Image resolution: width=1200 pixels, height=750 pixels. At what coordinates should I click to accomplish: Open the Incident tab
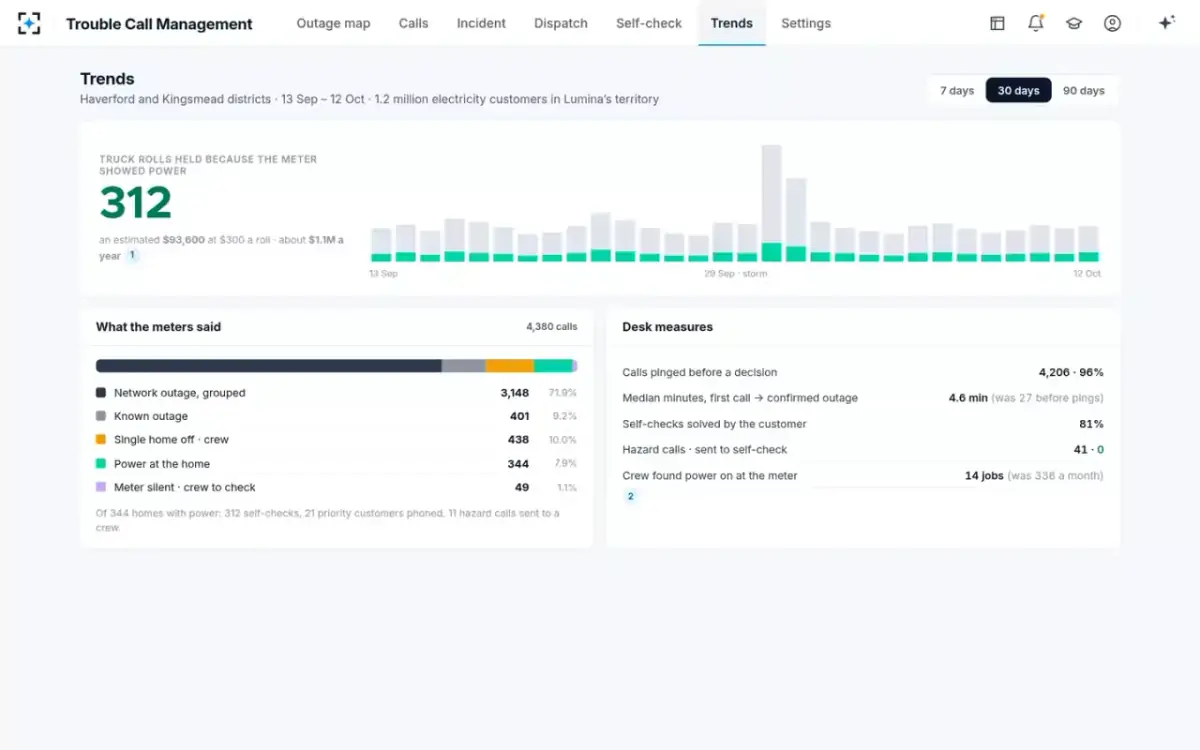point(481,23)
